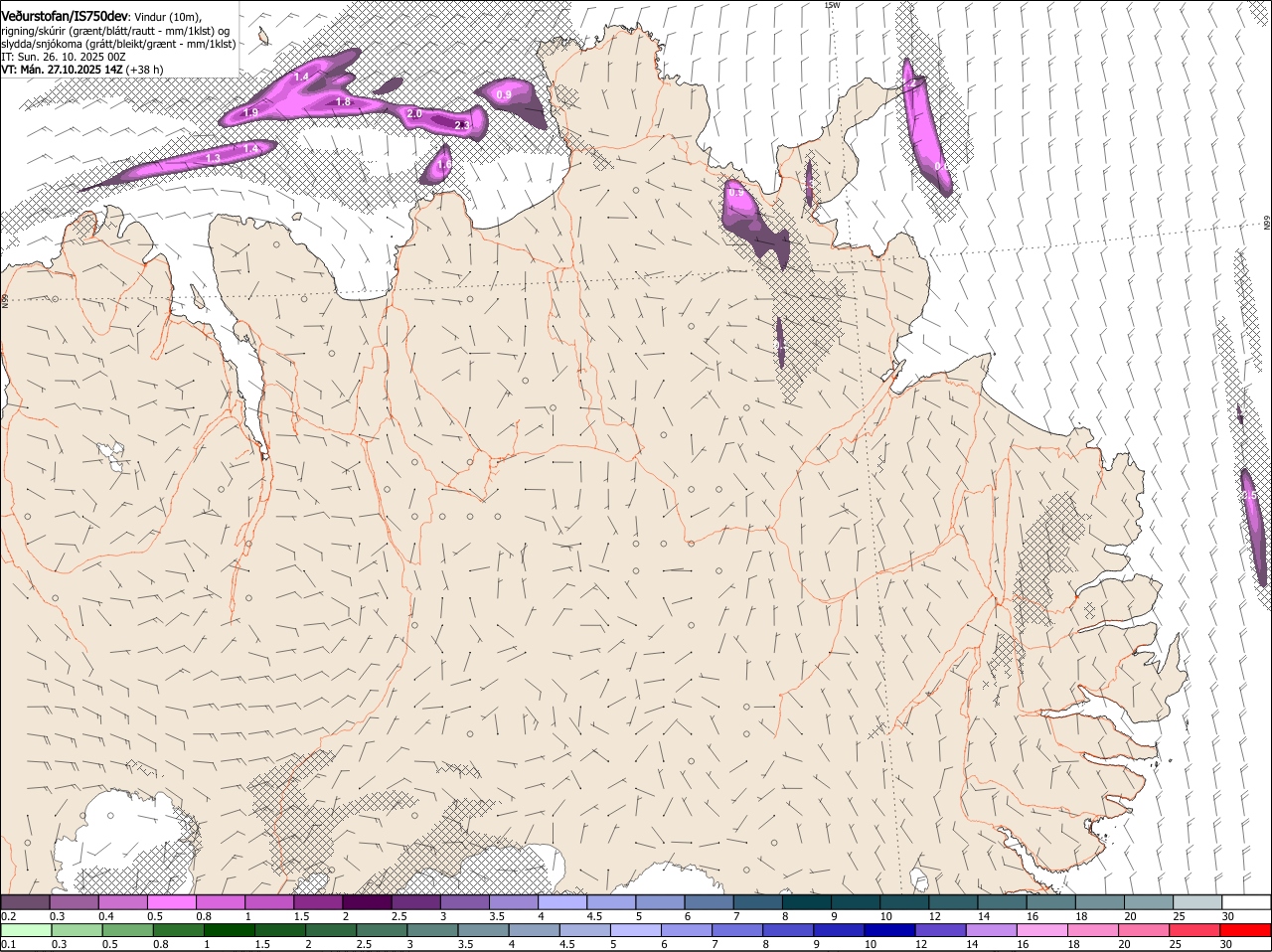Click the 1.3 snowfall value label
The height and width of the screenshot is (952, 1272).
tap(213, 158)
